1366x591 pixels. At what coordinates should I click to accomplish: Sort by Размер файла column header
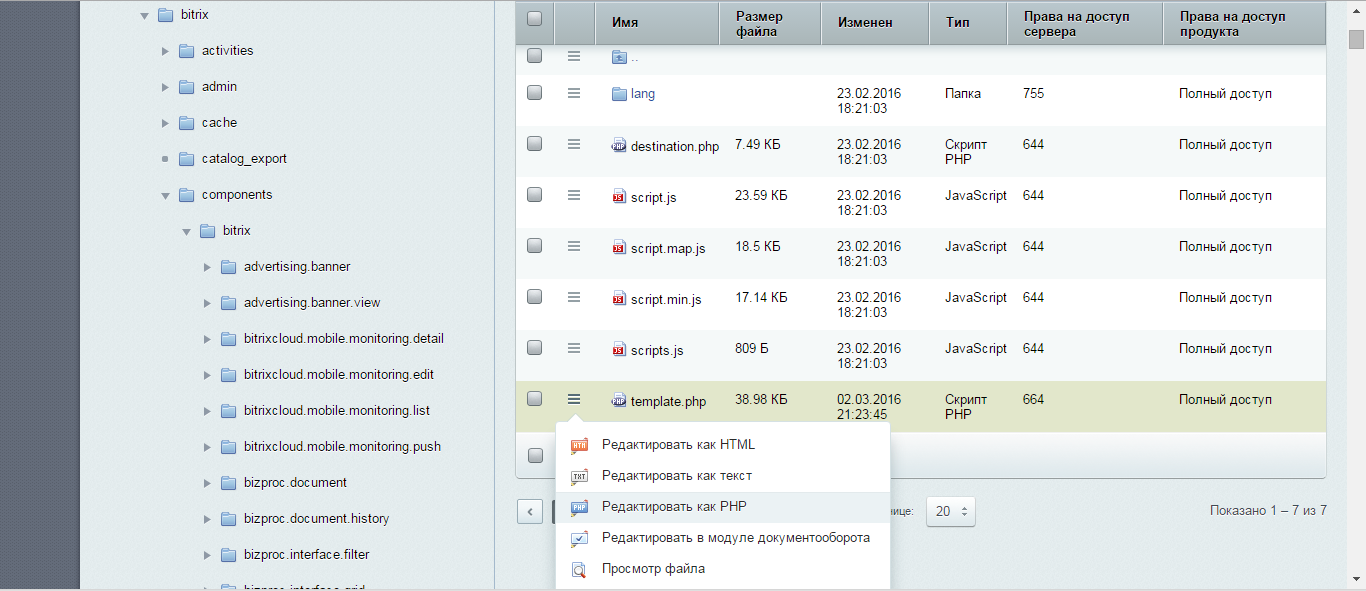(x=770, y=22)
